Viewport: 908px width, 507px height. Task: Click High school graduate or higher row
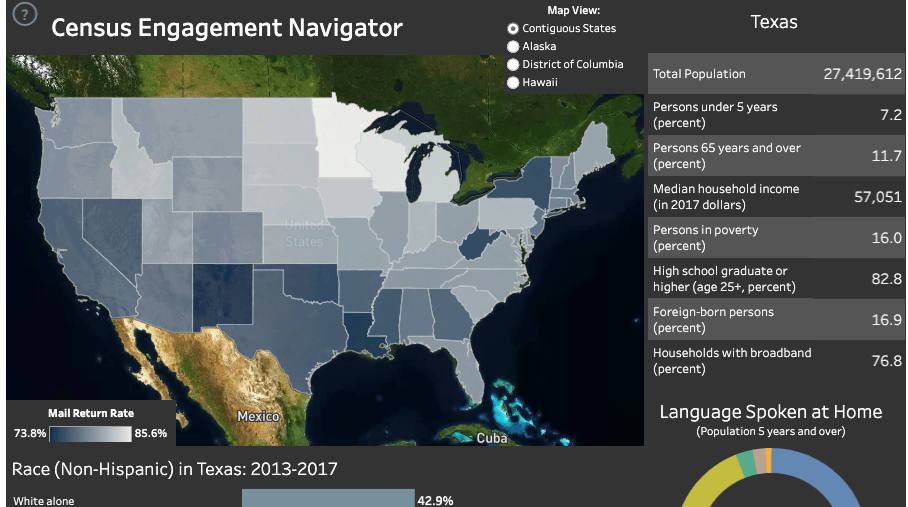(776, 279)
